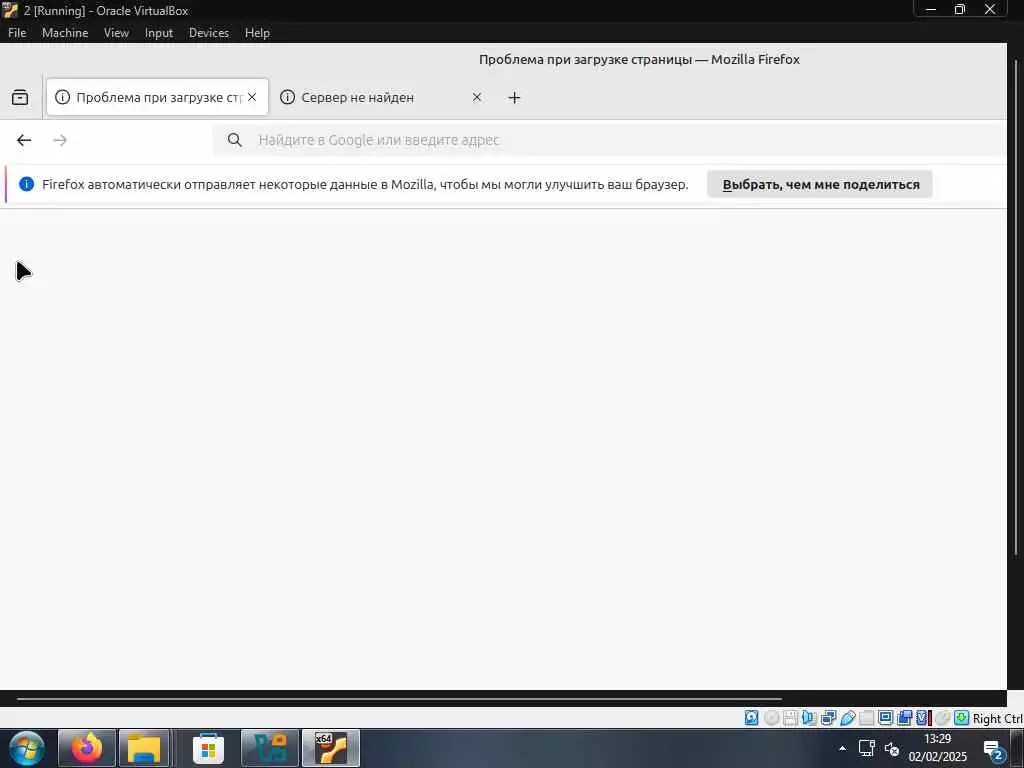This screenshot has width=1024, height=768.
Task: Click the 'Right Ctrl' host key label
Action: click(x=998, y=718)
